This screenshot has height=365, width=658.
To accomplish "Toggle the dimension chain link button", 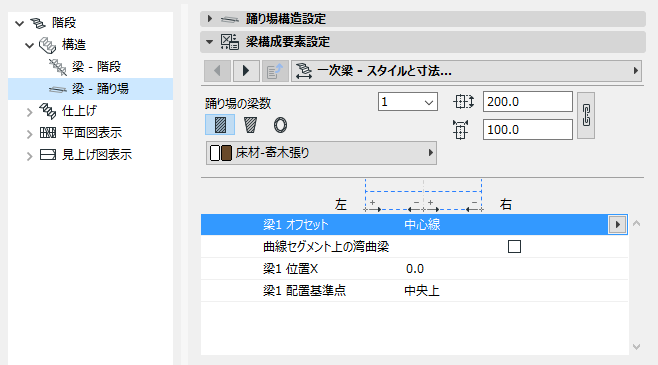I will [586, 115].
